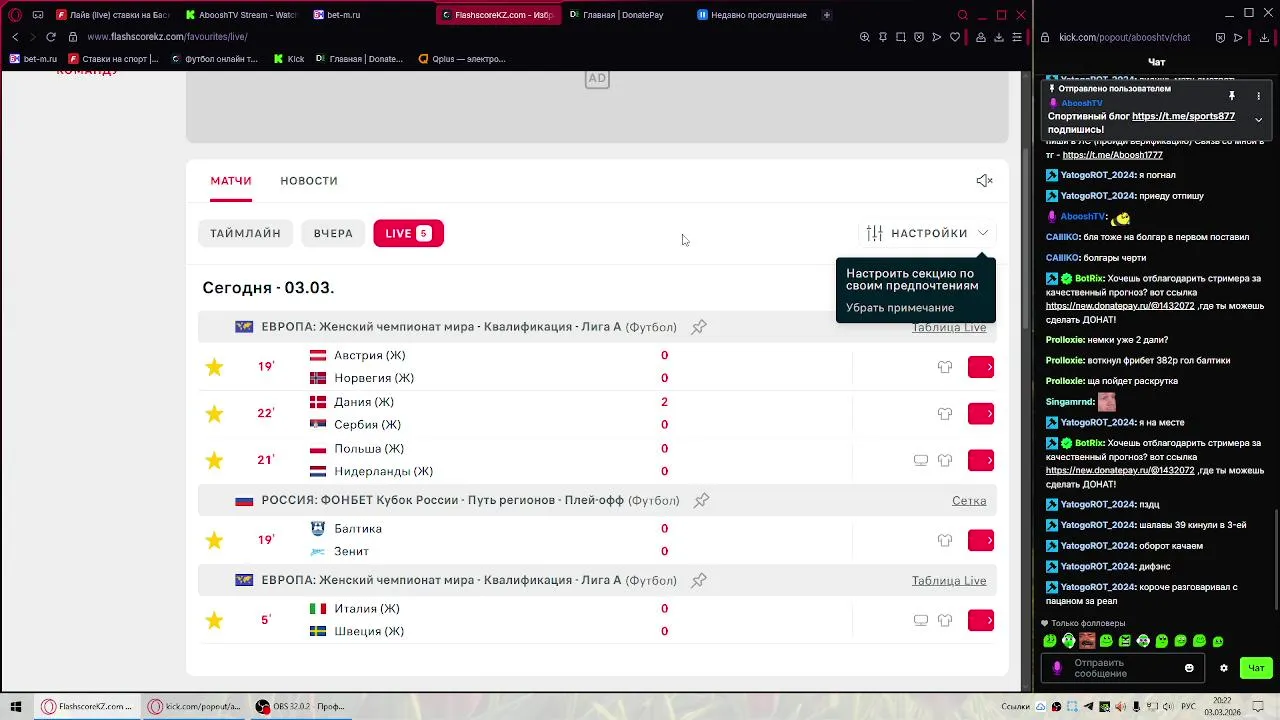1280x720 pixels.
Task: Open Сетка link for Кубок России
Action: click(x=969, y=500)
